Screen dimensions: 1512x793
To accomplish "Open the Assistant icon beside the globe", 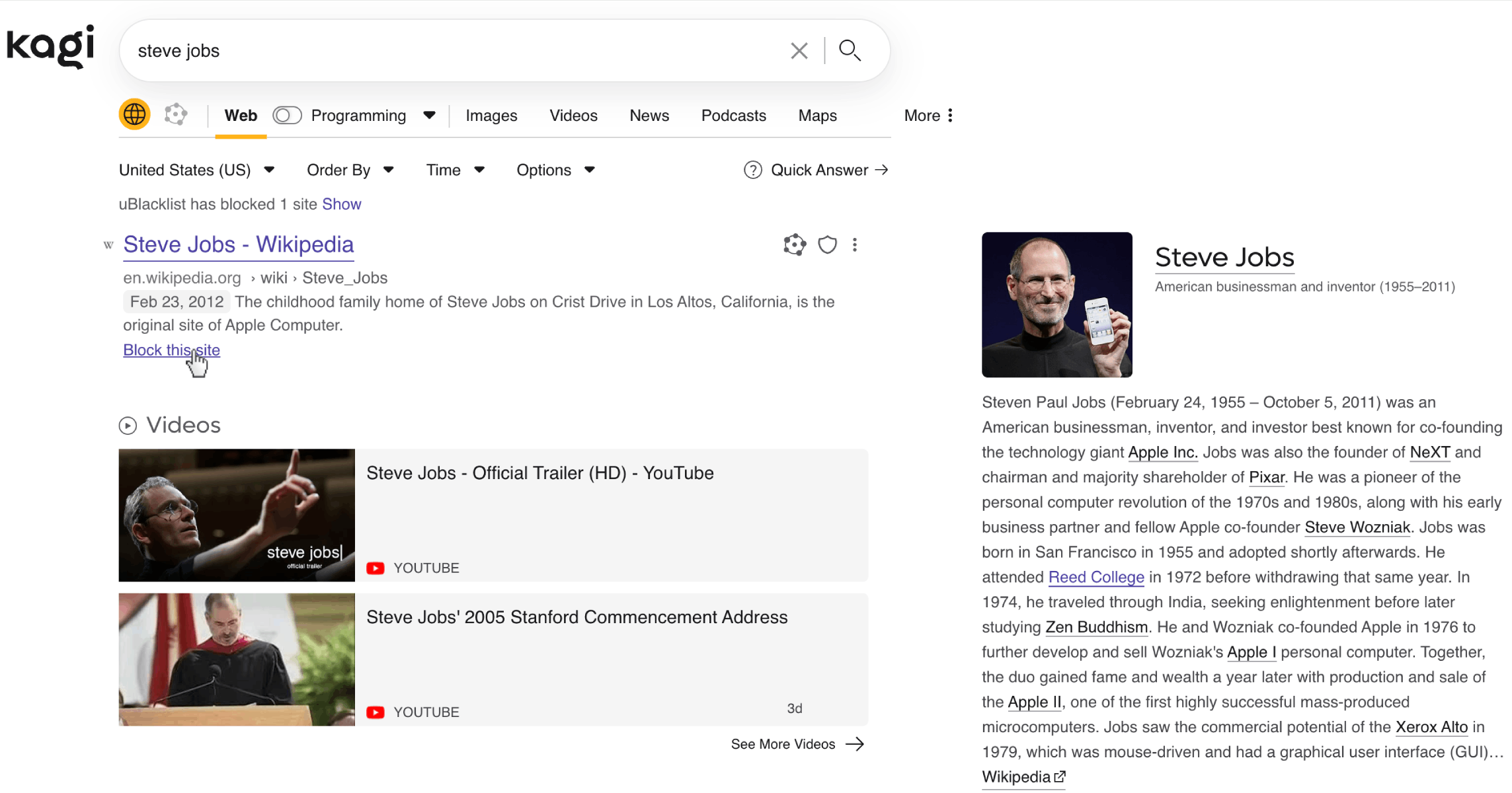I will (x=176, y=114).
